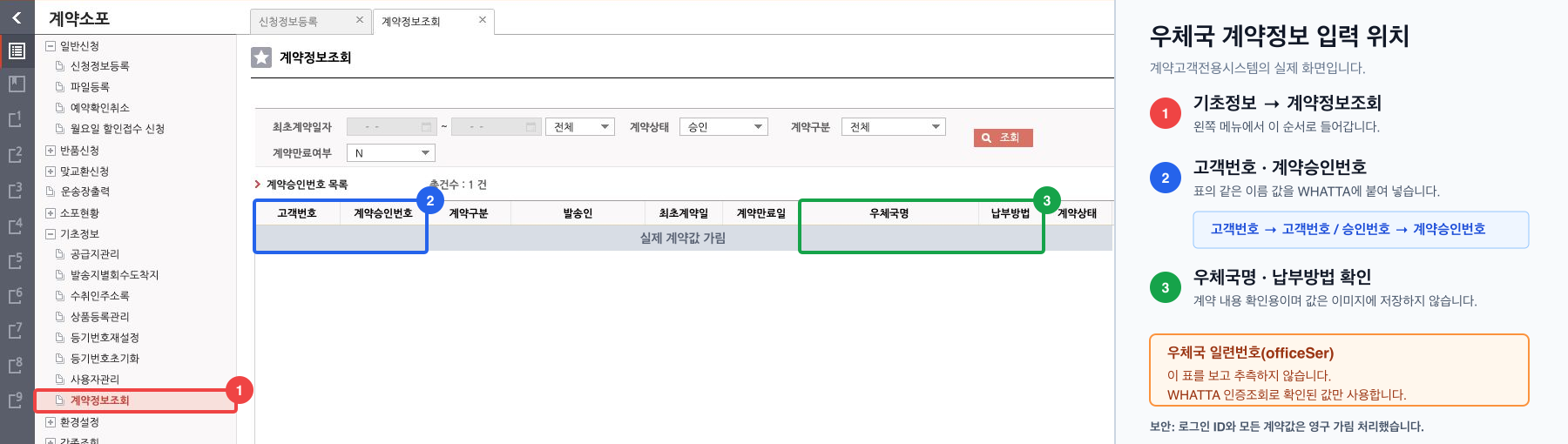Open 신청정보등록 in the menu tree
The height and width of the screenshot is (444, 1568).
[99, 66]
